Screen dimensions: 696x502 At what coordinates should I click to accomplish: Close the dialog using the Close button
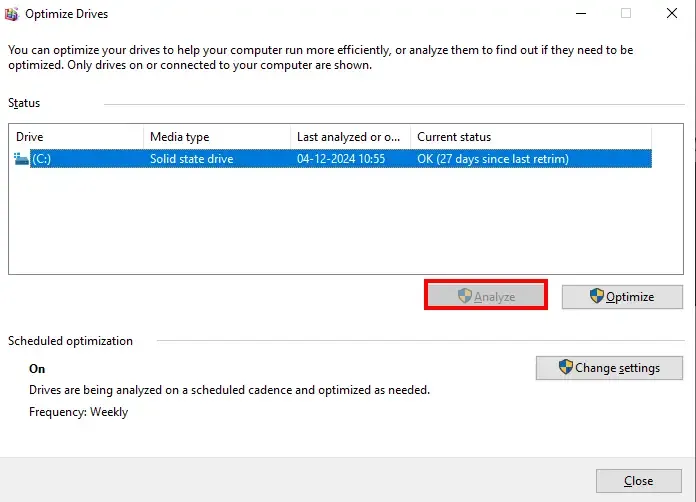pyautogui.click(x=638, y=481)
